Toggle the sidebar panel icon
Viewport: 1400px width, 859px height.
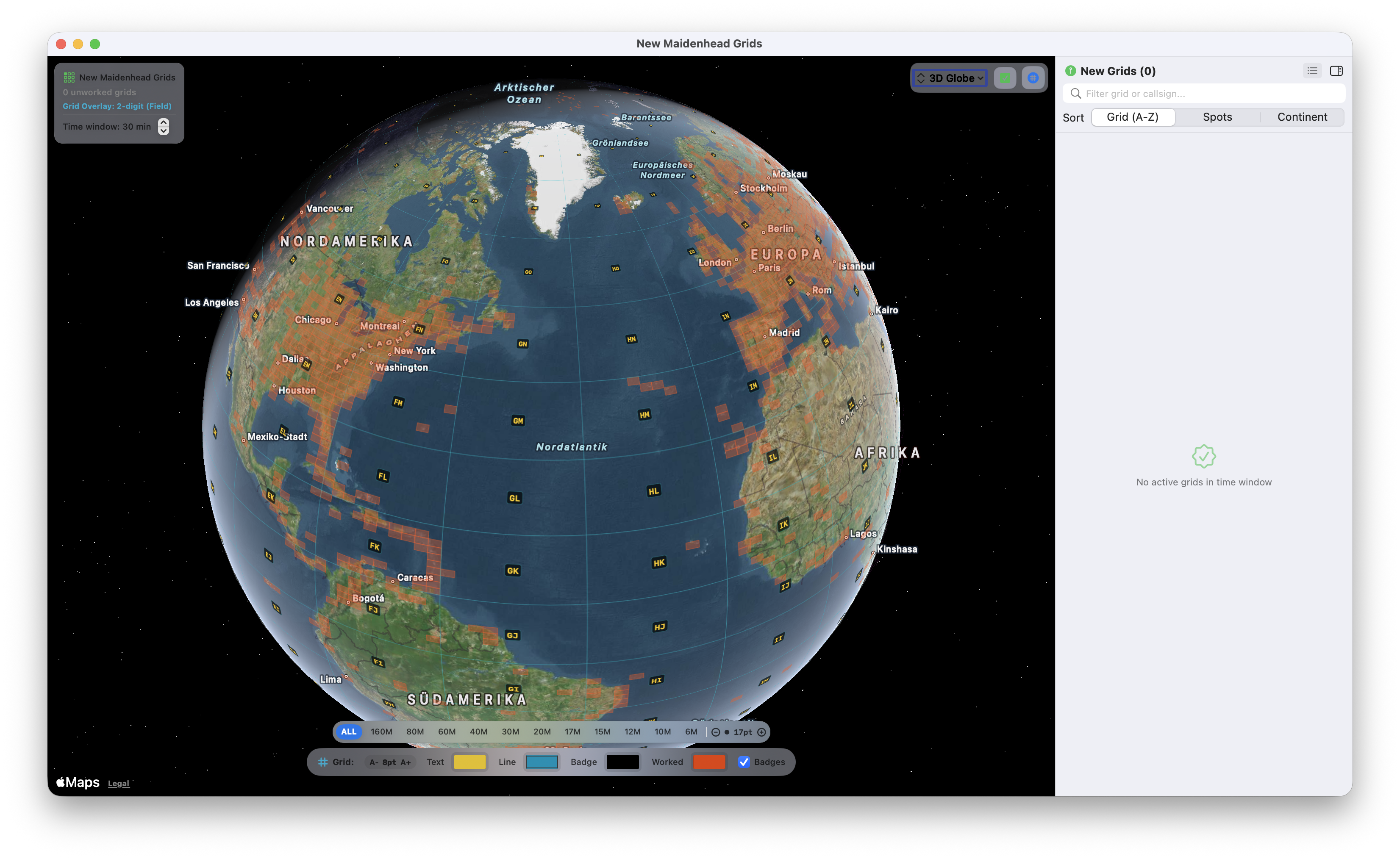point(1336,71)
